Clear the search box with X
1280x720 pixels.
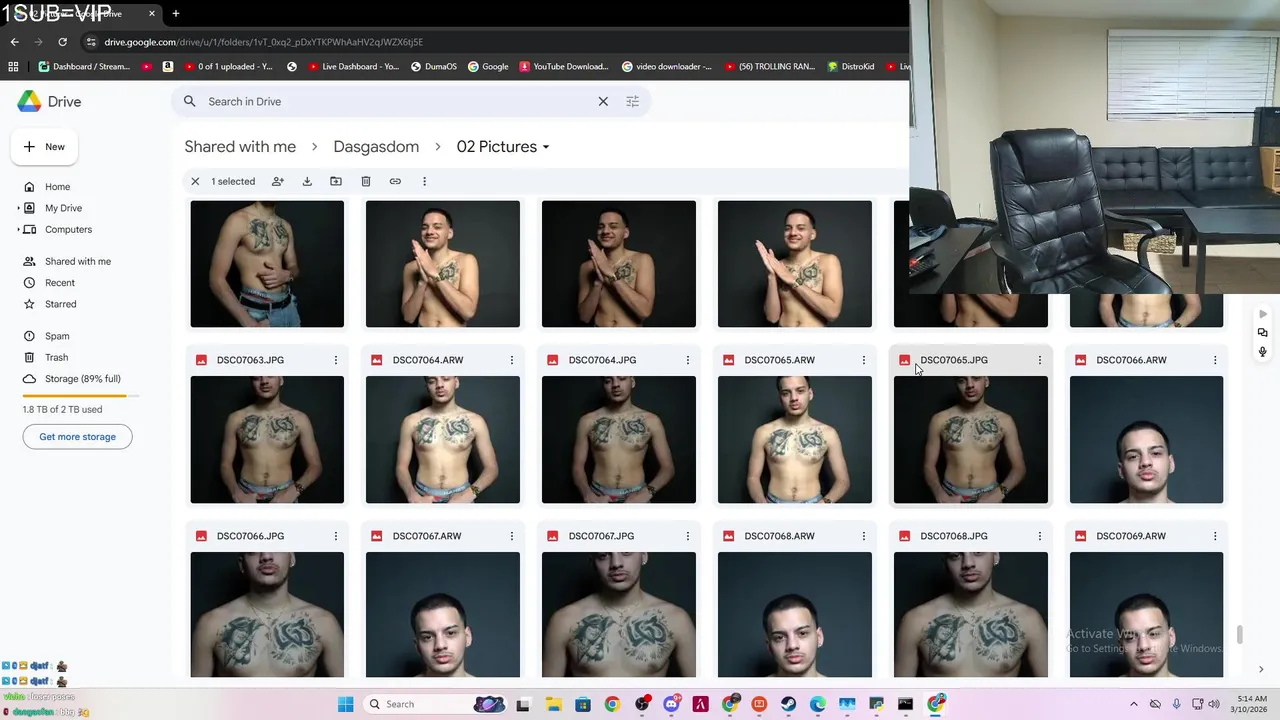[603, 101]
